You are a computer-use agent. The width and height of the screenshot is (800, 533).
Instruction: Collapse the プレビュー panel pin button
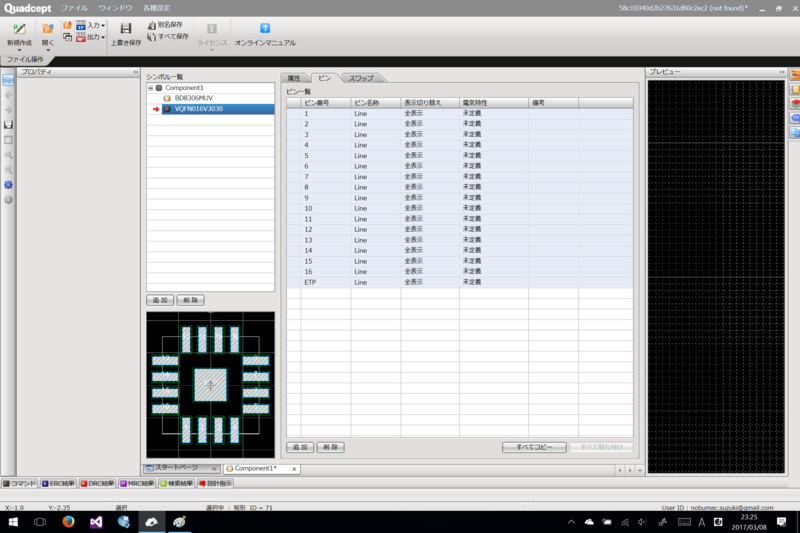[782, 72]
